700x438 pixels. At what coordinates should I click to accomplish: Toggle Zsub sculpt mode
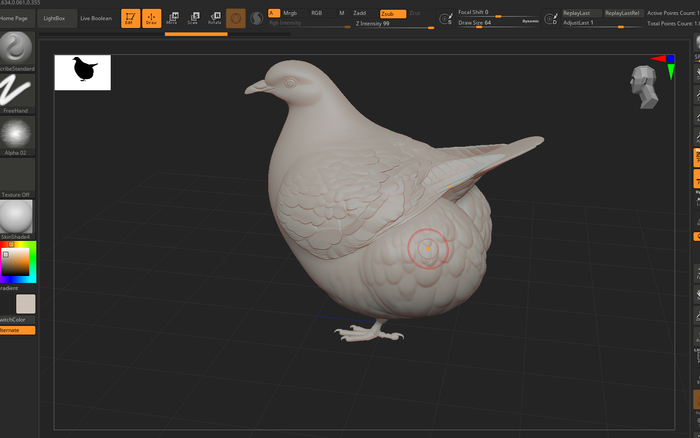(393, 14)
